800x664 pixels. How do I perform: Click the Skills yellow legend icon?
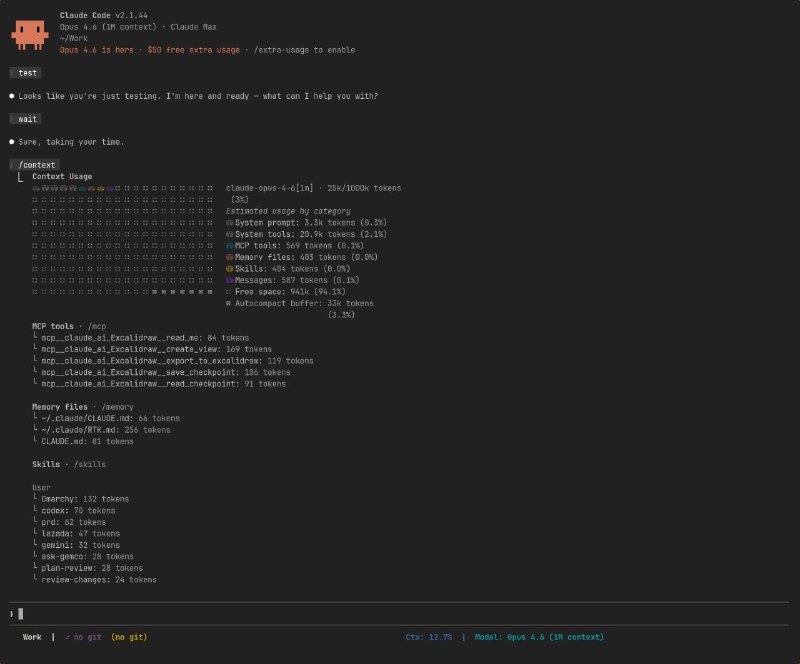click(230, 269)
